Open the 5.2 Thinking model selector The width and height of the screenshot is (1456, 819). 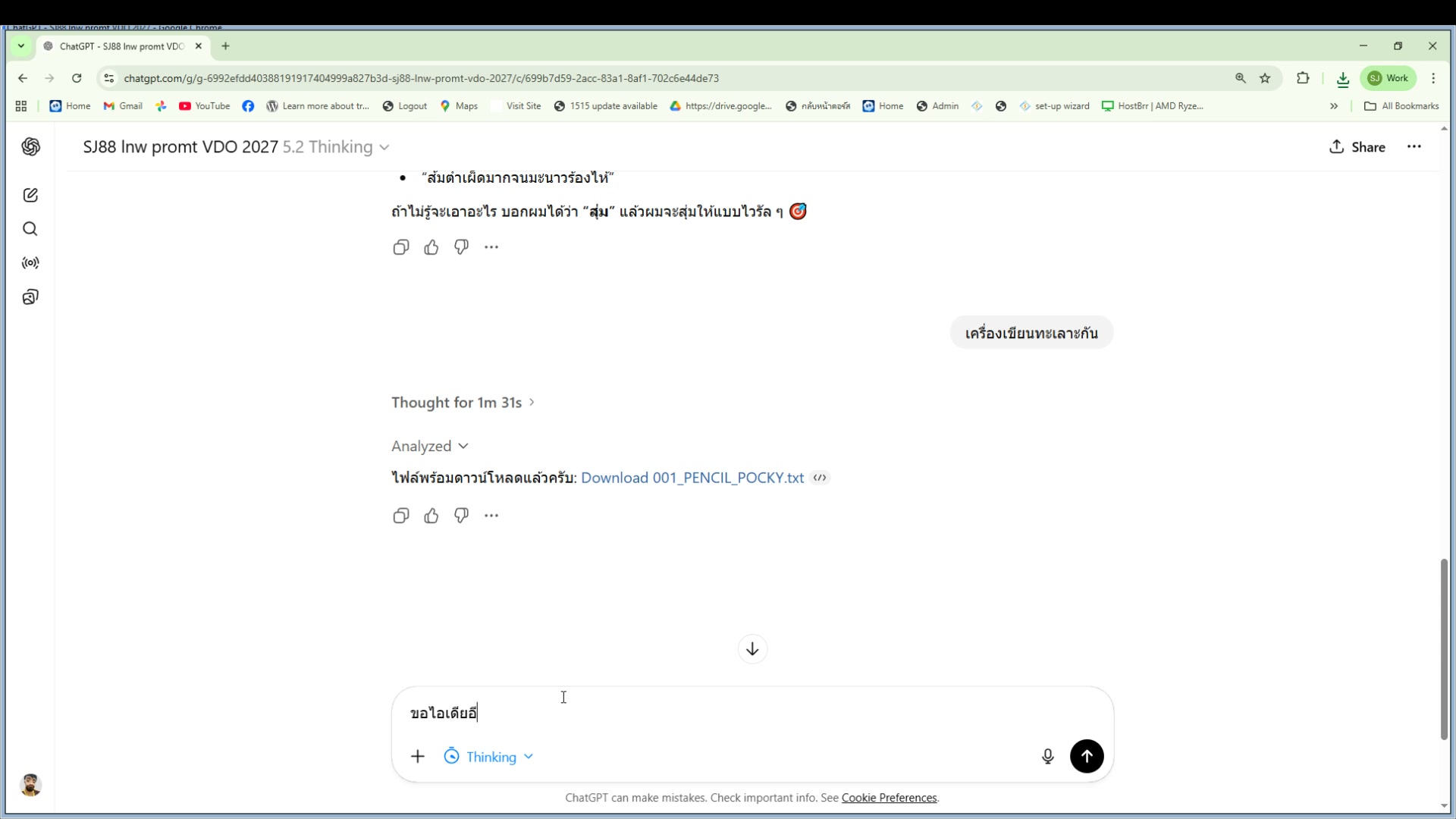tap(336, 147)
